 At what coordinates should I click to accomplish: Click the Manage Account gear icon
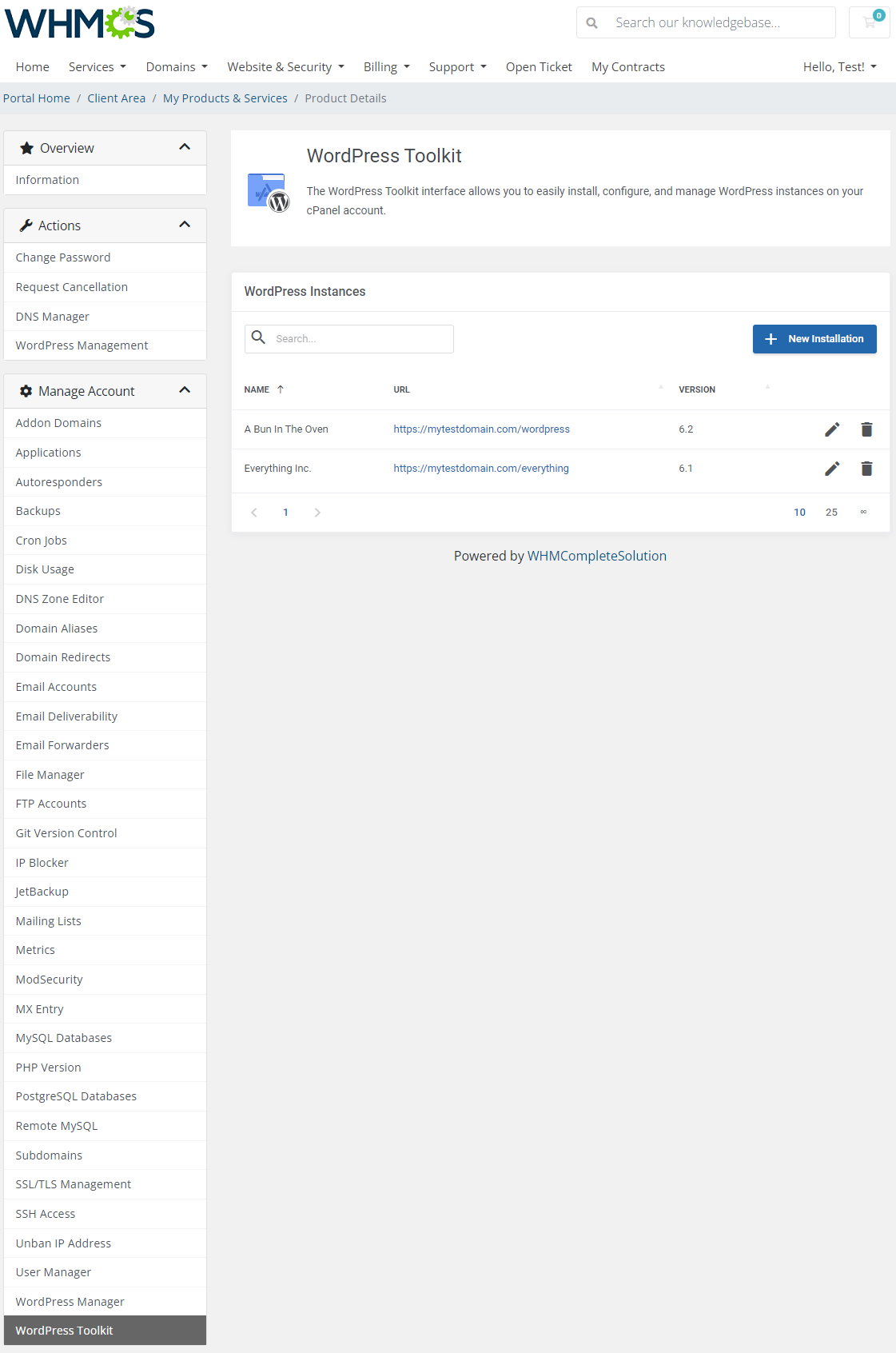(x=26, y=391)
